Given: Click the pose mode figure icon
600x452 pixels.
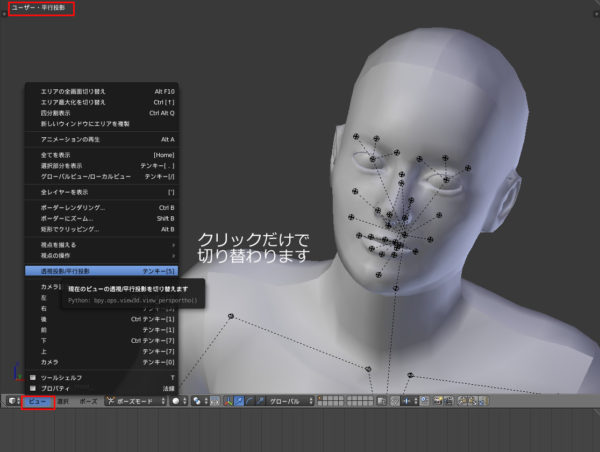Looking at the screenshot, I should (110, 400).
